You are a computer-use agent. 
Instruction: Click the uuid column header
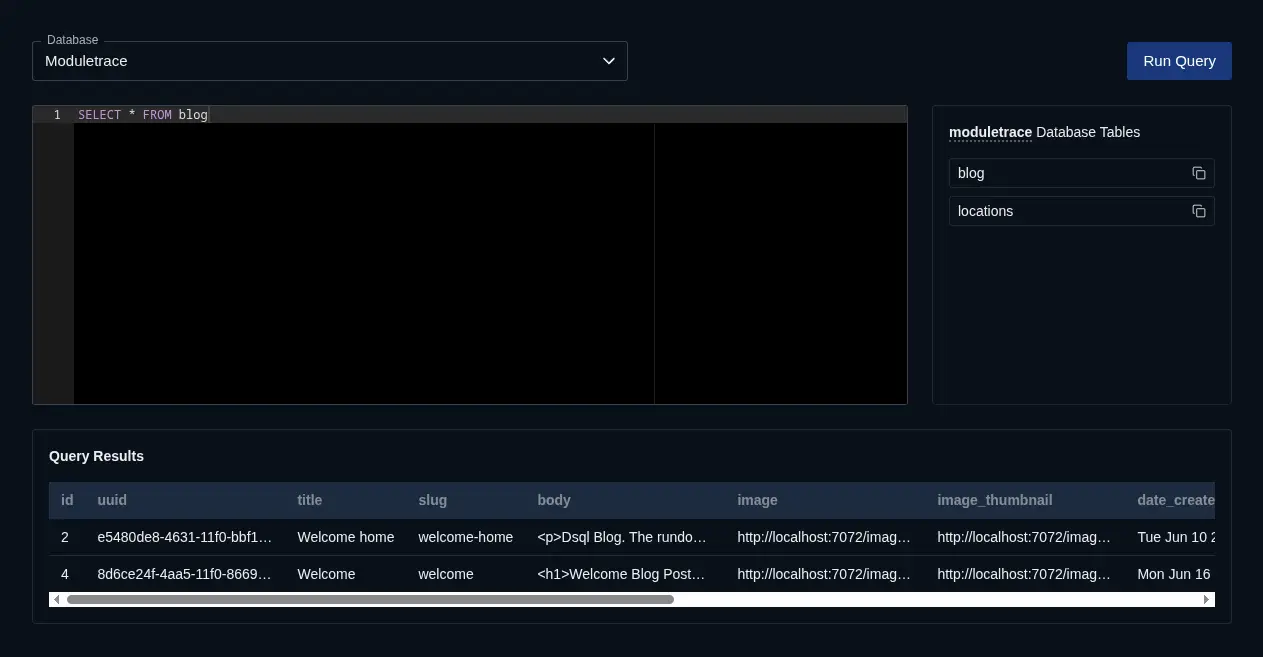click(x=111, y=500)
